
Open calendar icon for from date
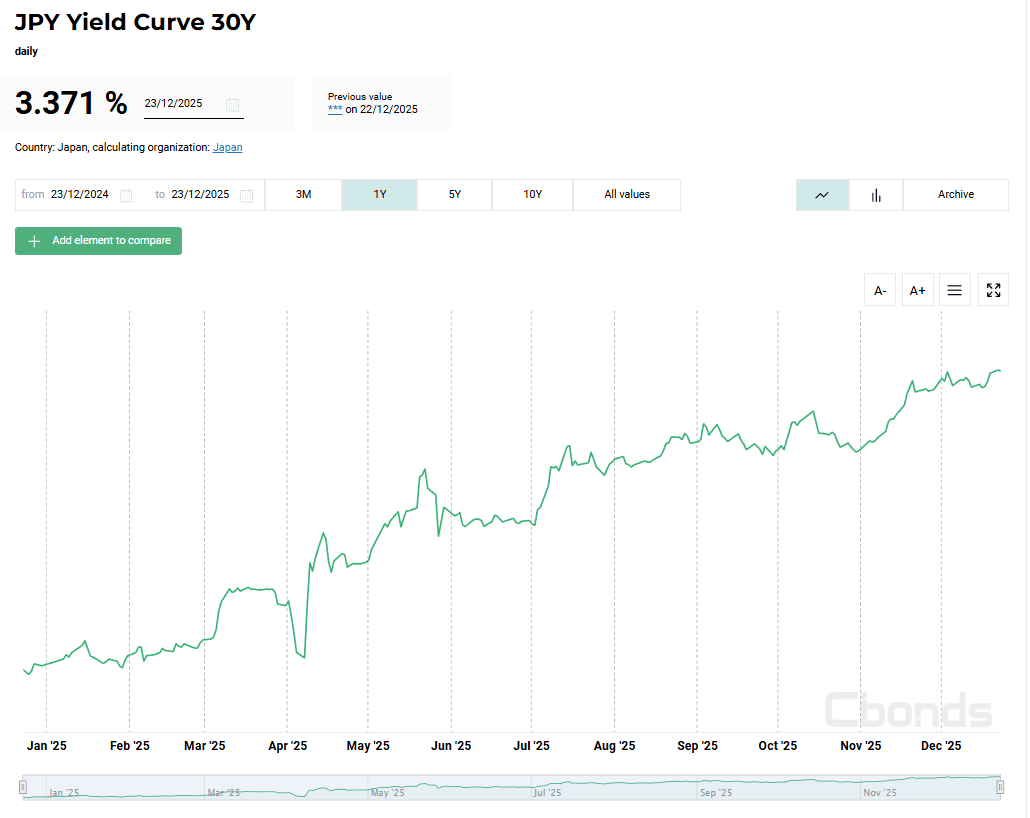tap(126, 195)
